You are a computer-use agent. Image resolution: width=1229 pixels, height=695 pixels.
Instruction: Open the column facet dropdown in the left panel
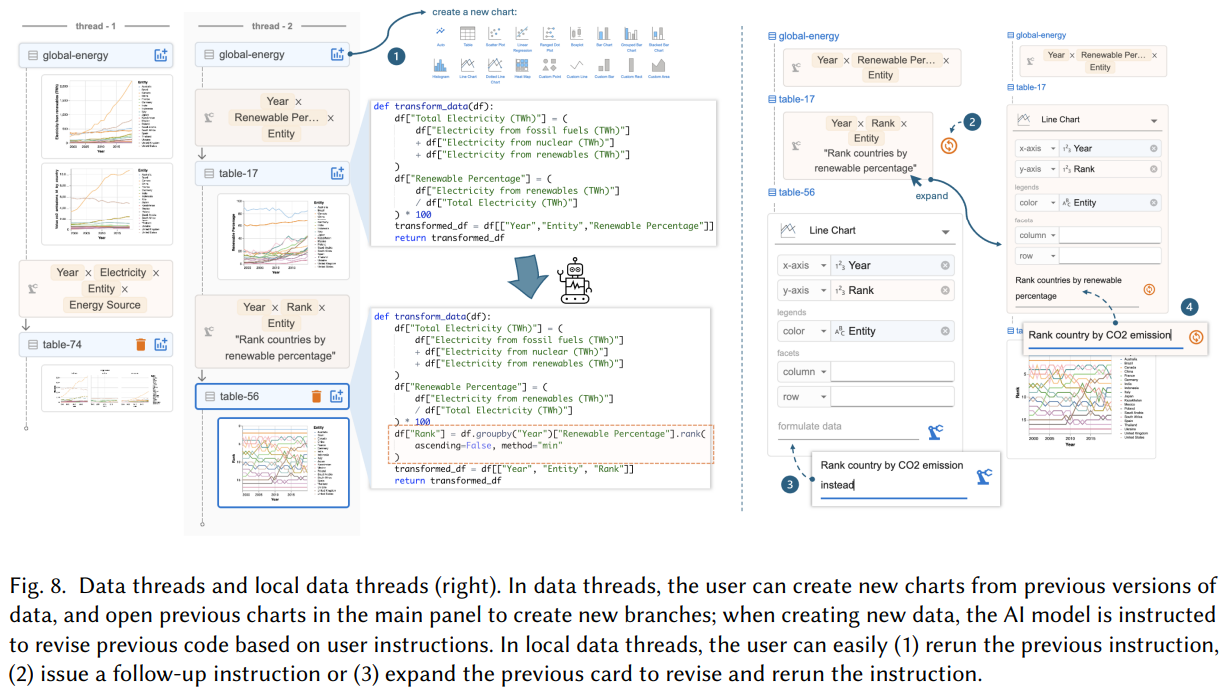tap(822, 372)
